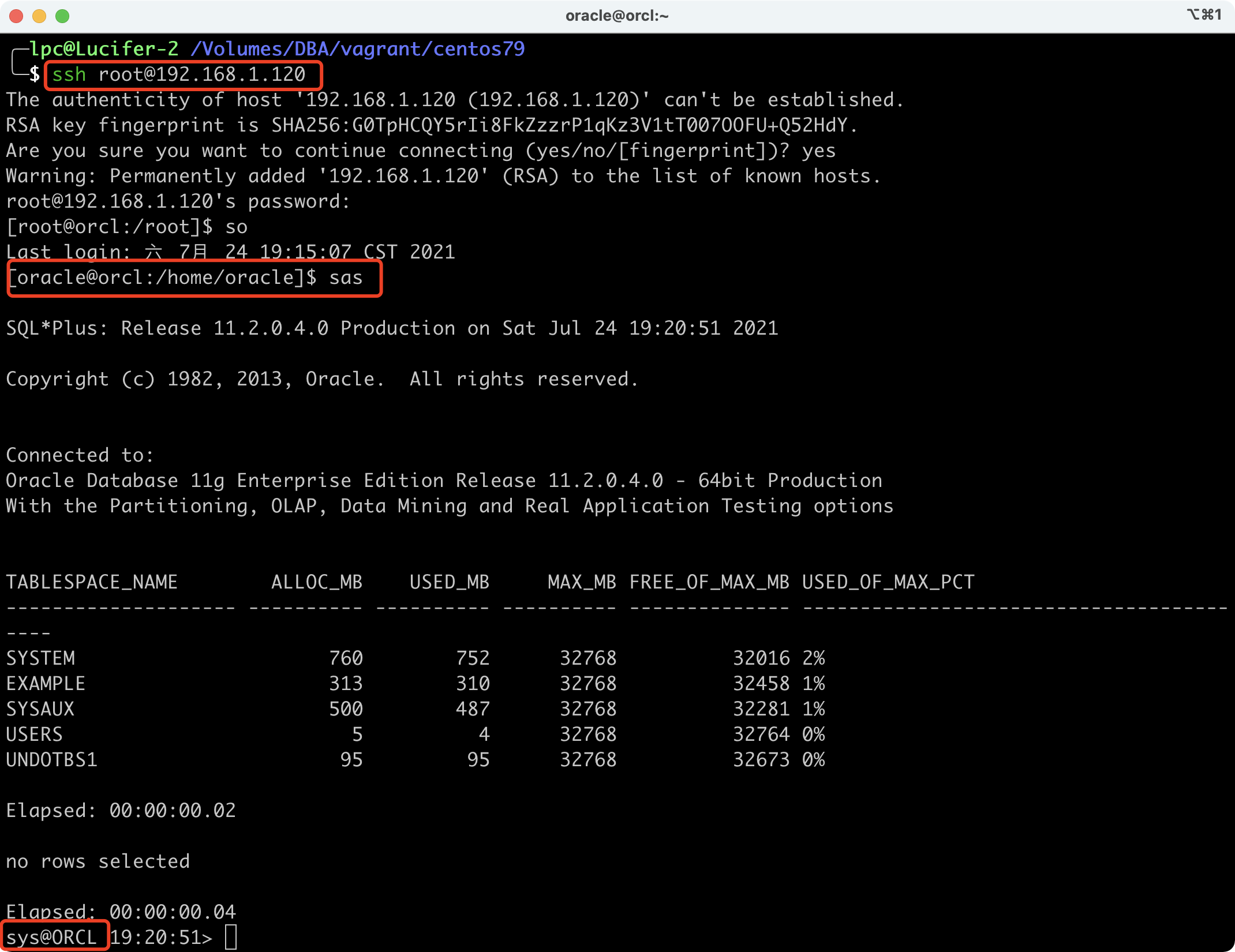Screen dimensions: 1235x952
Task: Click the ssh root@192.168.1.120 command
Action: tap(179, 74)
